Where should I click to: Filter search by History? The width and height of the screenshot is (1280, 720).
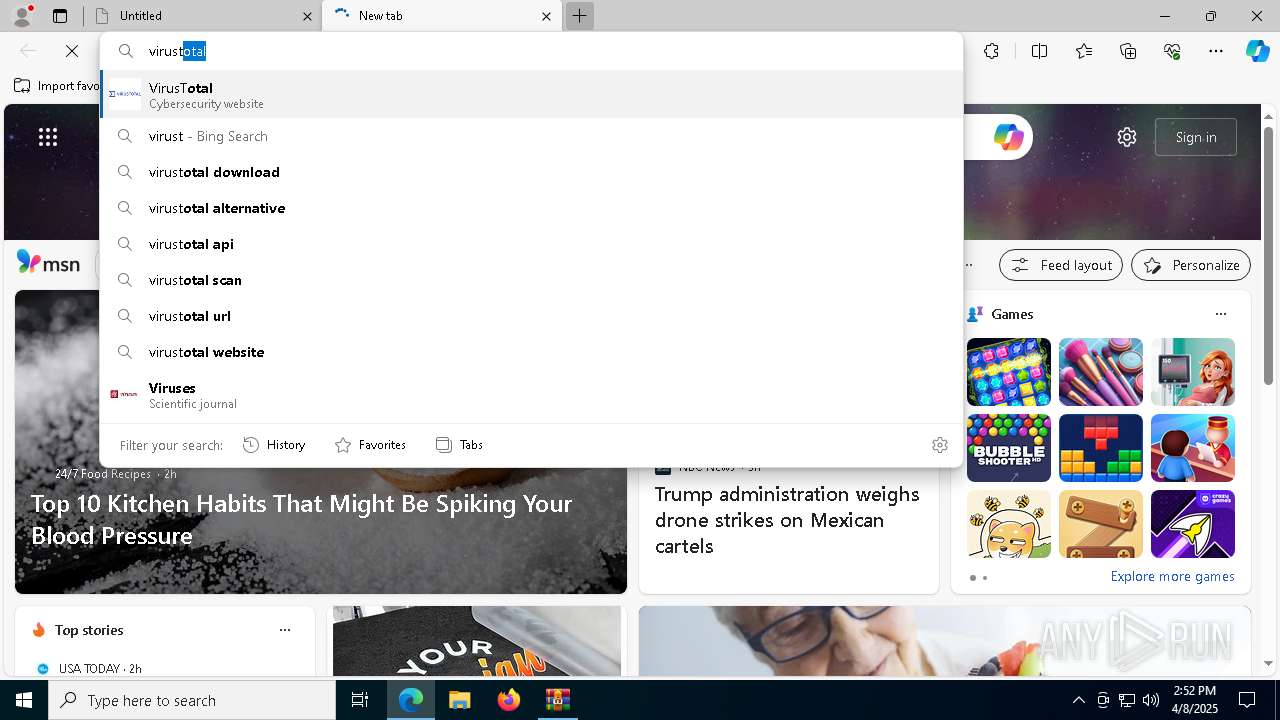click(274, 445)
